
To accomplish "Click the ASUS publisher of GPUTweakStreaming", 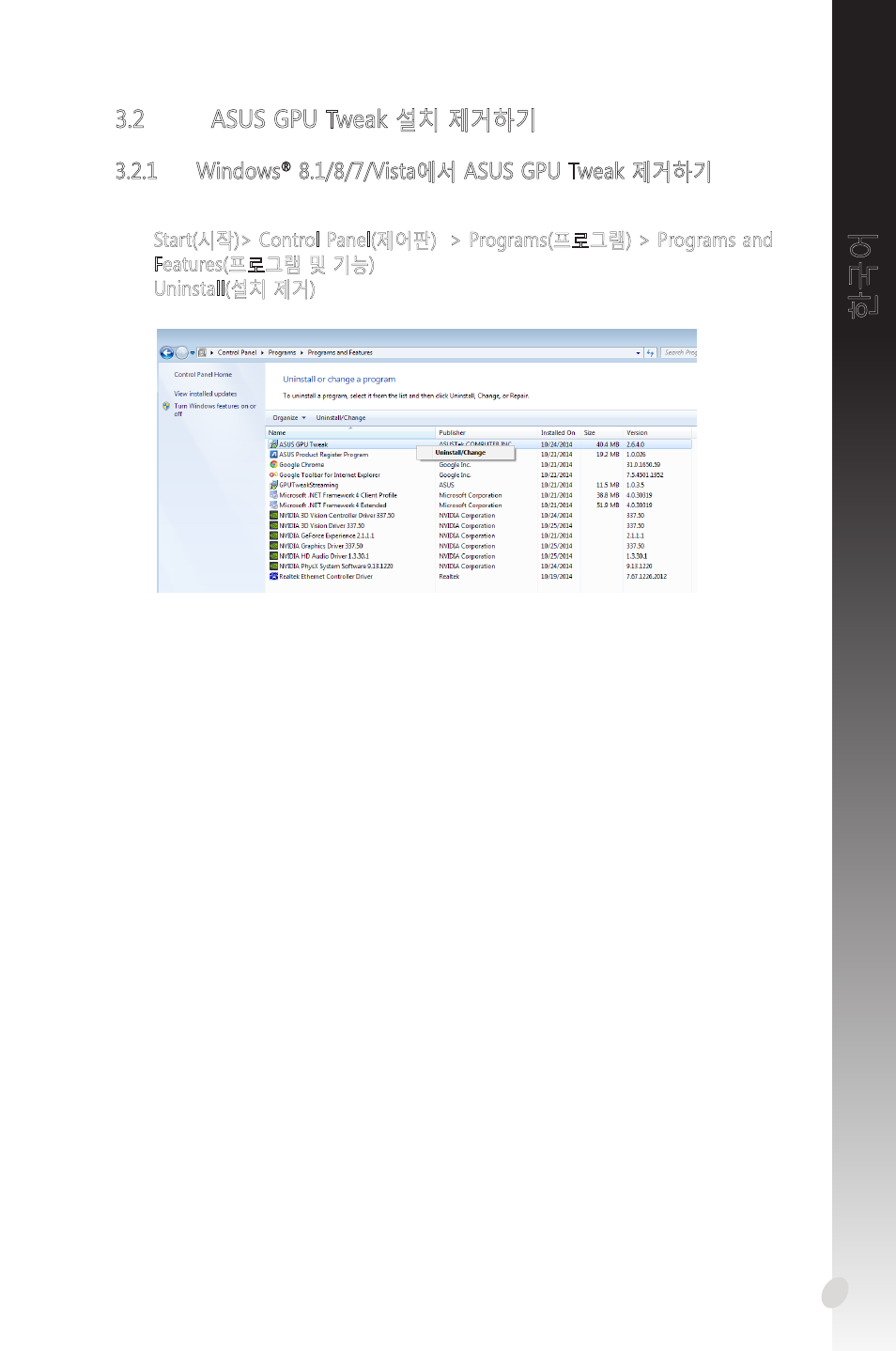I will [x=446, y=486].
